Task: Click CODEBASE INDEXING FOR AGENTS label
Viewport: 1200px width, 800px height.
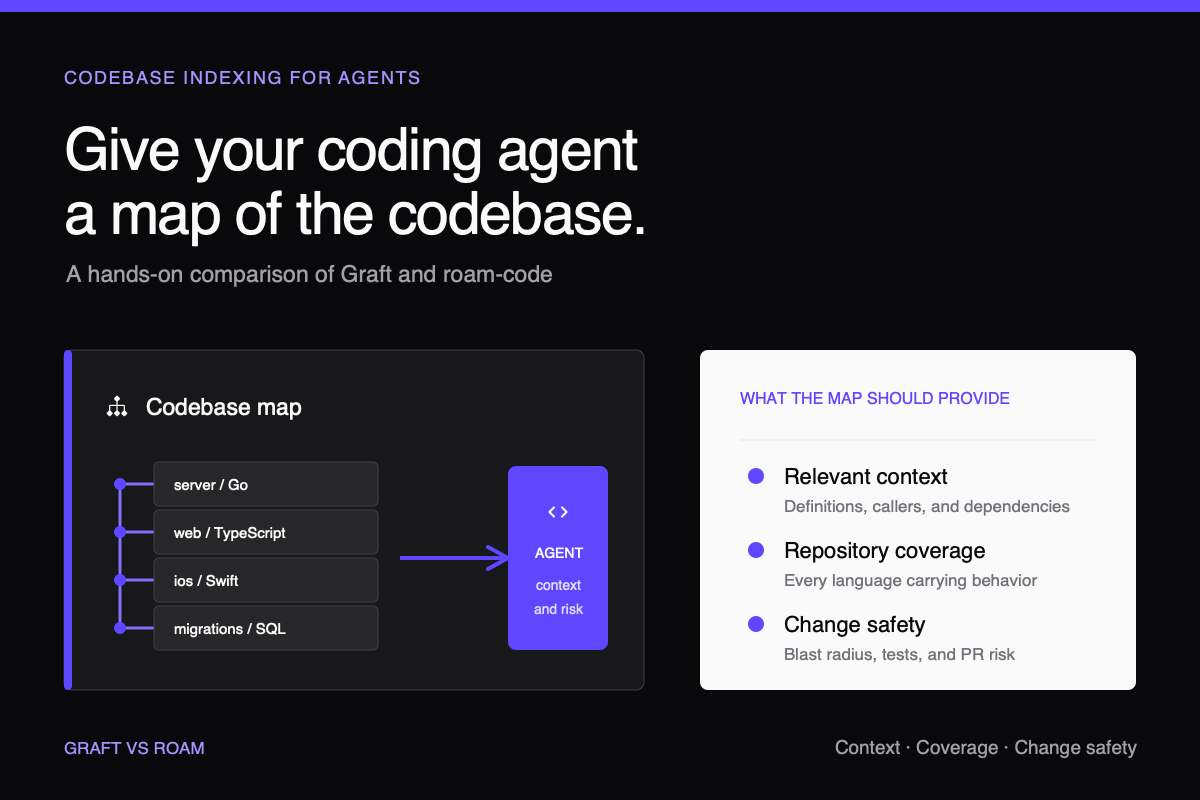Action: click(242, 77)
